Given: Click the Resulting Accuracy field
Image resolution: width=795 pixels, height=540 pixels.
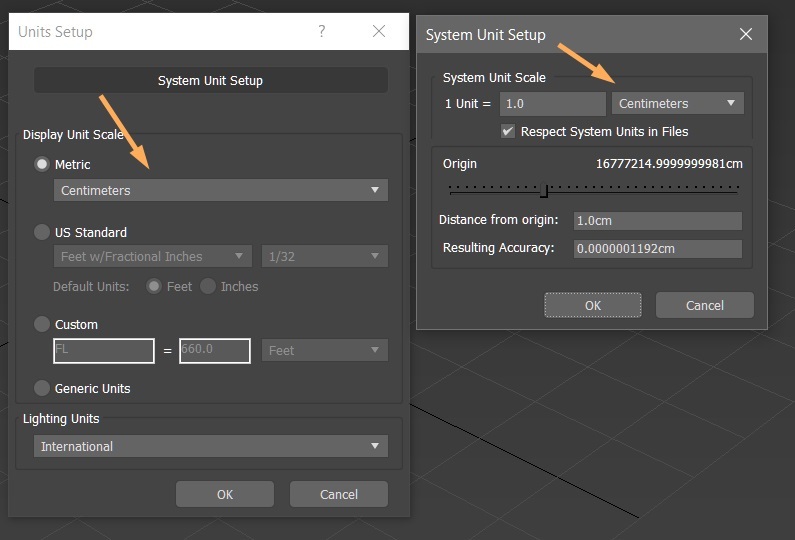Looking at the screenshot, I should coord(657,249).
